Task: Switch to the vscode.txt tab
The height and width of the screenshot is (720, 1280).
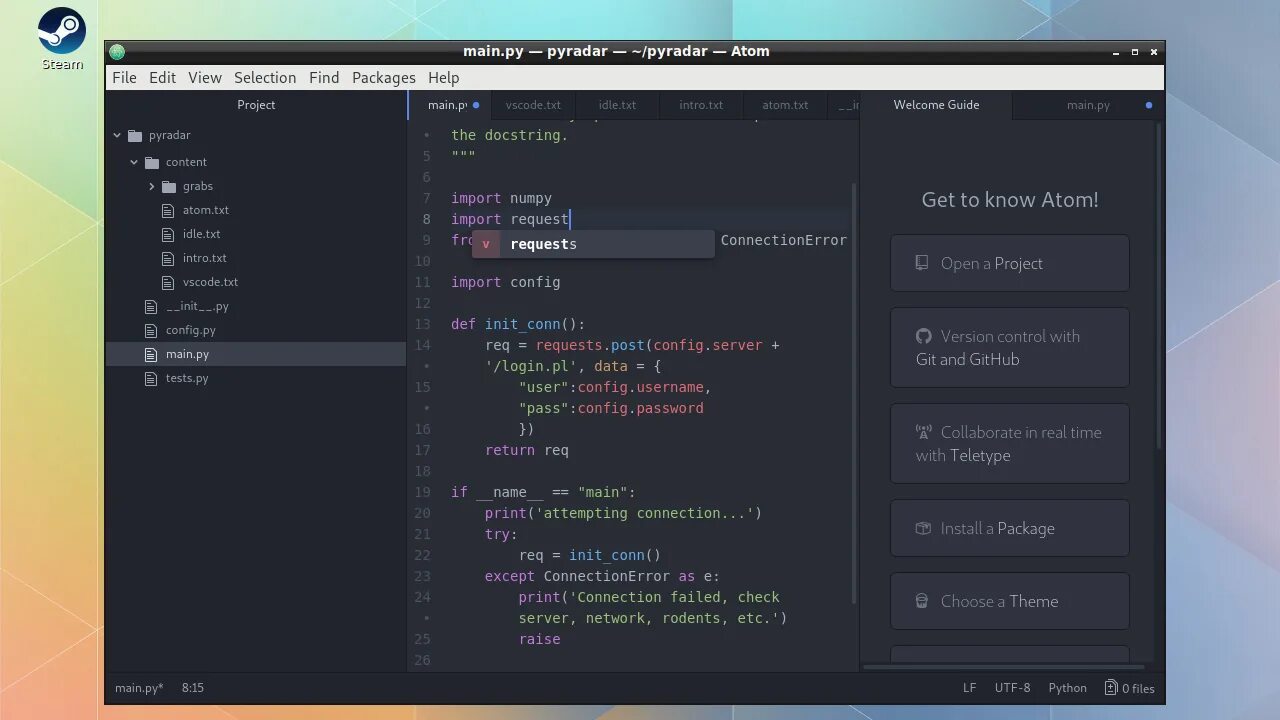Action: pos(533,105)
